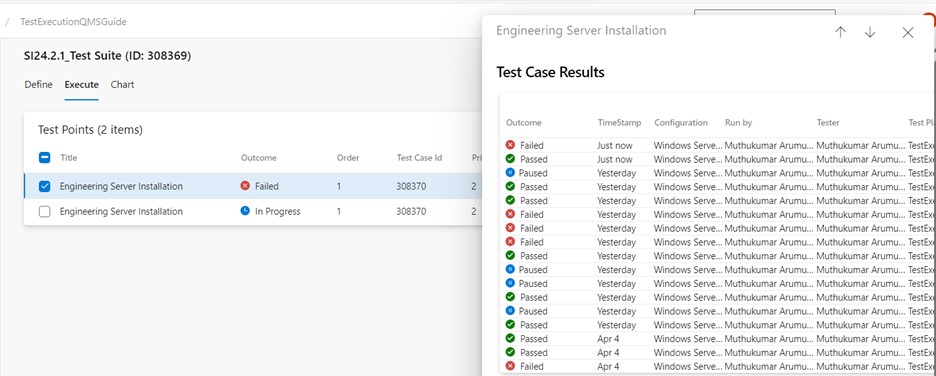This screenshot has height=376, width=936.
Task: Click the blue Paused icon directly below Passed Just now
Action: point(510,173)
